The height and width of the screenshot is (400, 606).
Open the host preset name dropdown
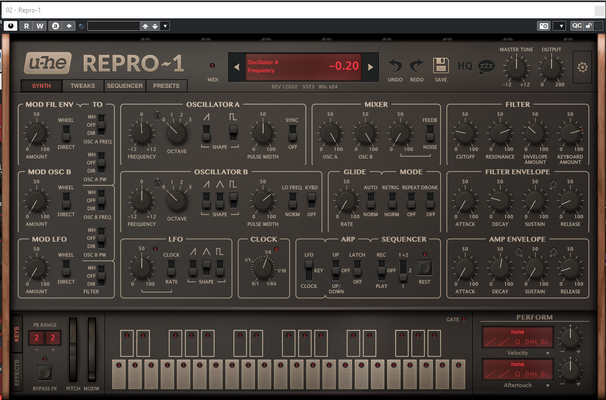[114, 25]
